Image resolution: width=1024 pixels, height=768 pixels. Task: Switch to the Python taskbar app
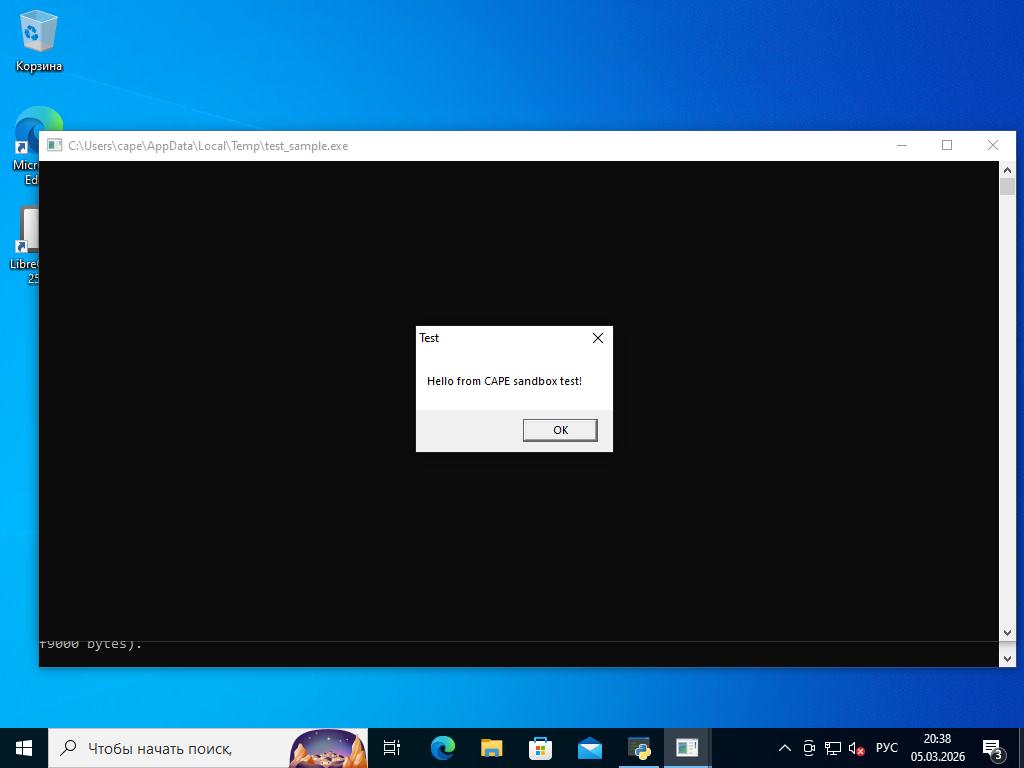tap(638, 747)
